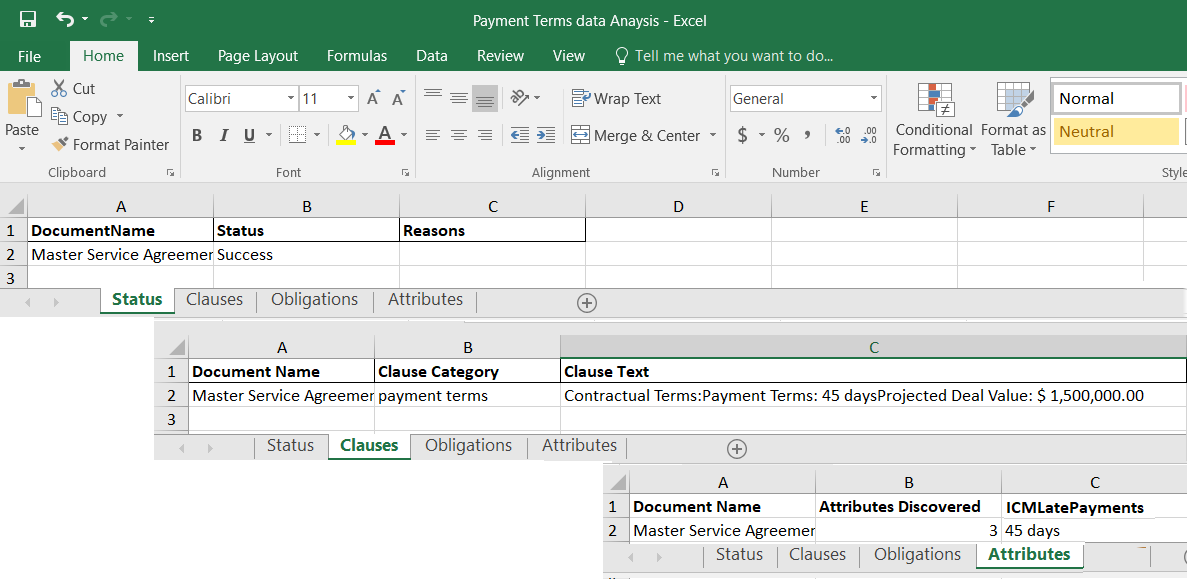Open the Formulas ribbon tab
The height and width of the screenshot is (579, 1187).
click(357, 56)
